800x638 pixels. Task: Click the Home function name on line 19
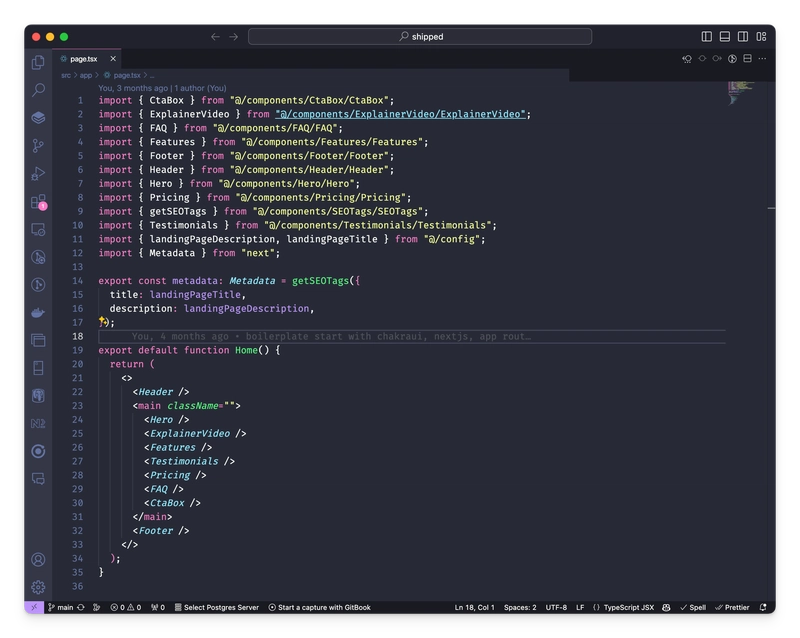tap(246, 350)
